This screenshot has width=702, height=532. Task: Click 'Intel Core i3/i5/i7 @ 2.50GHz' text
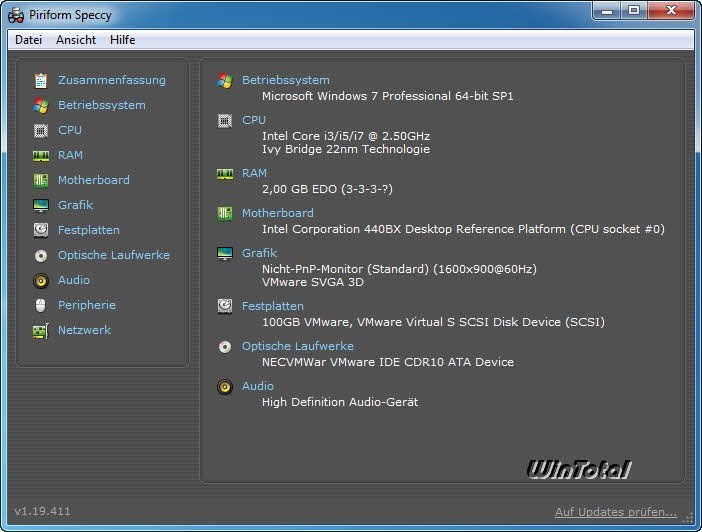pos(346,136)
